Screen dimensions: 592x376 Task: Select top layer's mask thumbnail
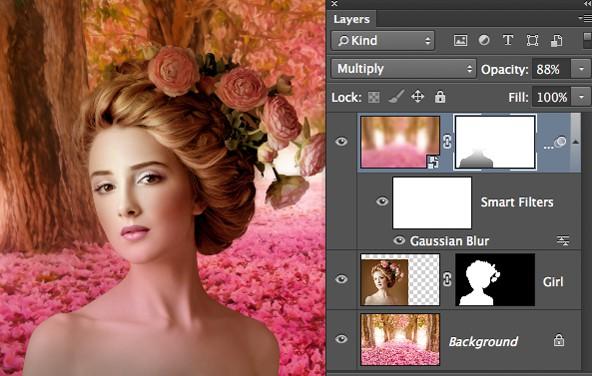(x=495, y=142)
